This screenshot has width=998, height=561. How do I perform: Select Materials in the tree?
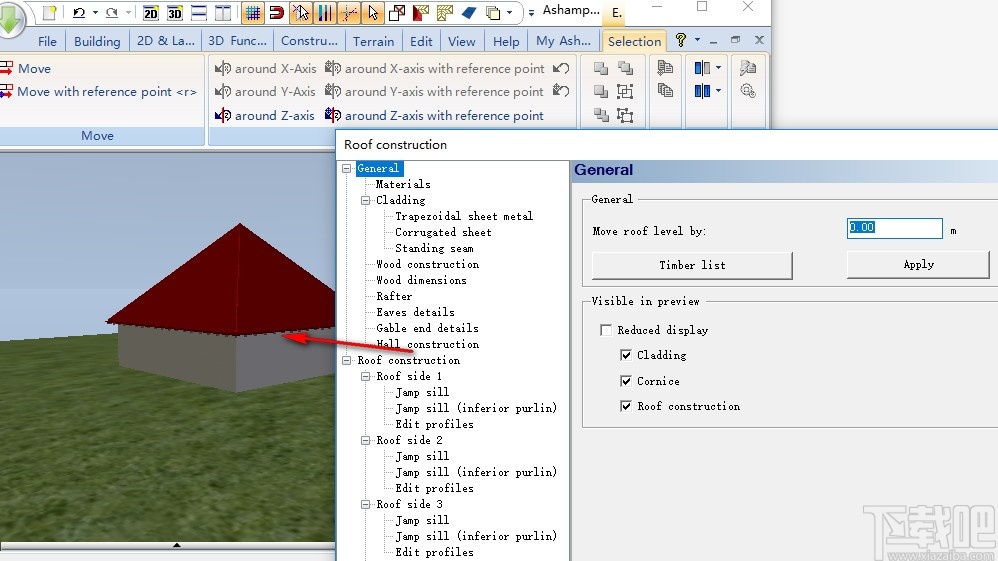tap(403, 184)
